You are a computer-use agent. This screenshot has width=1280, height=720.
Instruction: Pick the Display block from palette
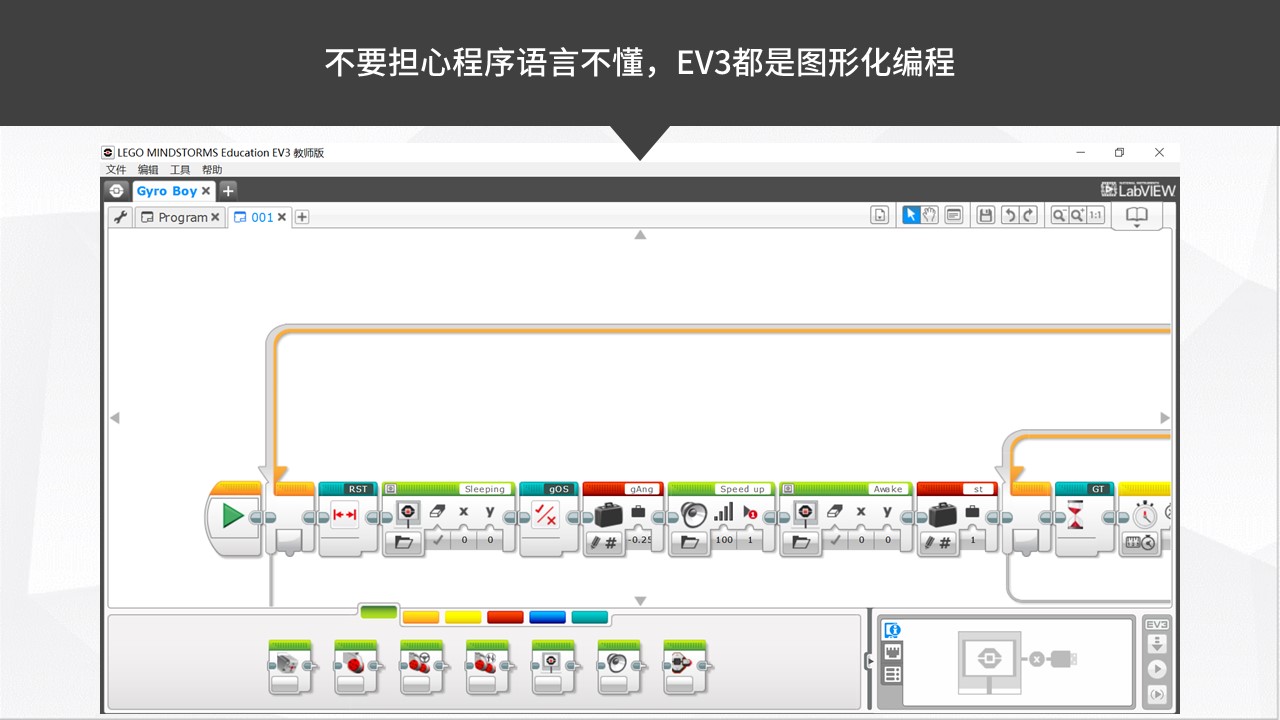tap(553, 667)
